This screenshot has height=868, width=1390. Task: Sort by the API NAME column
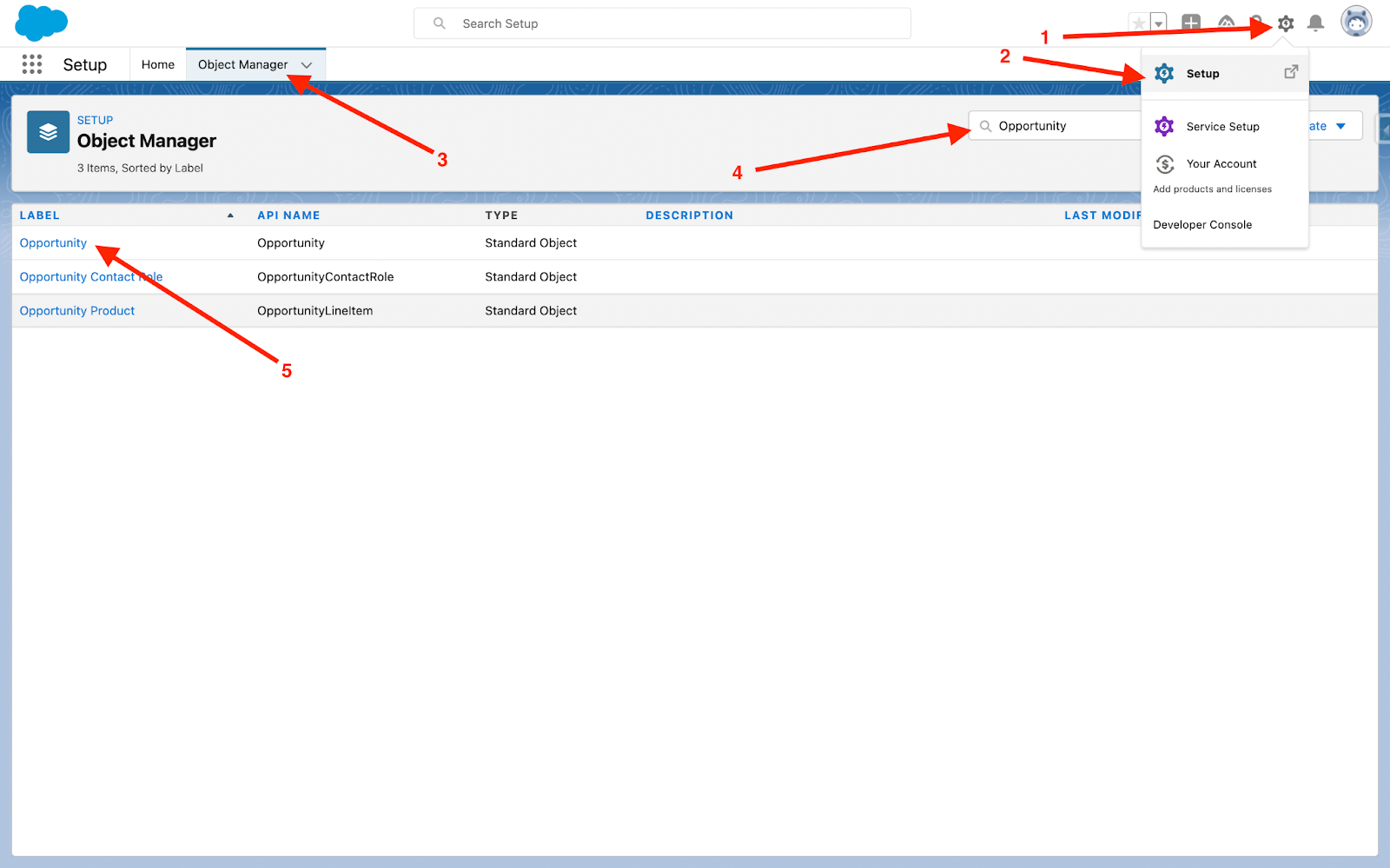click(288, 215)
